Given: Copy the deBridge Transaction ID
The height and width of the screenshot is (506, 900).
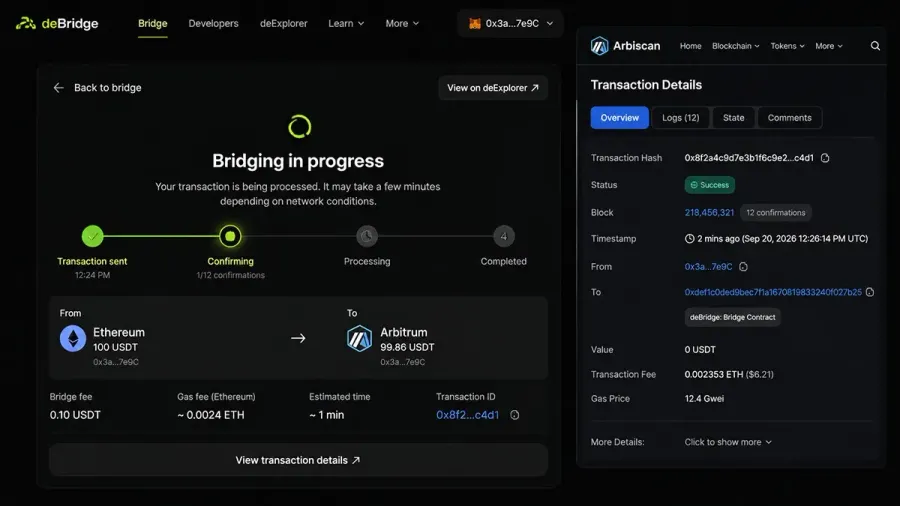Looking at the screenshot, I should [x=515, y=415].
